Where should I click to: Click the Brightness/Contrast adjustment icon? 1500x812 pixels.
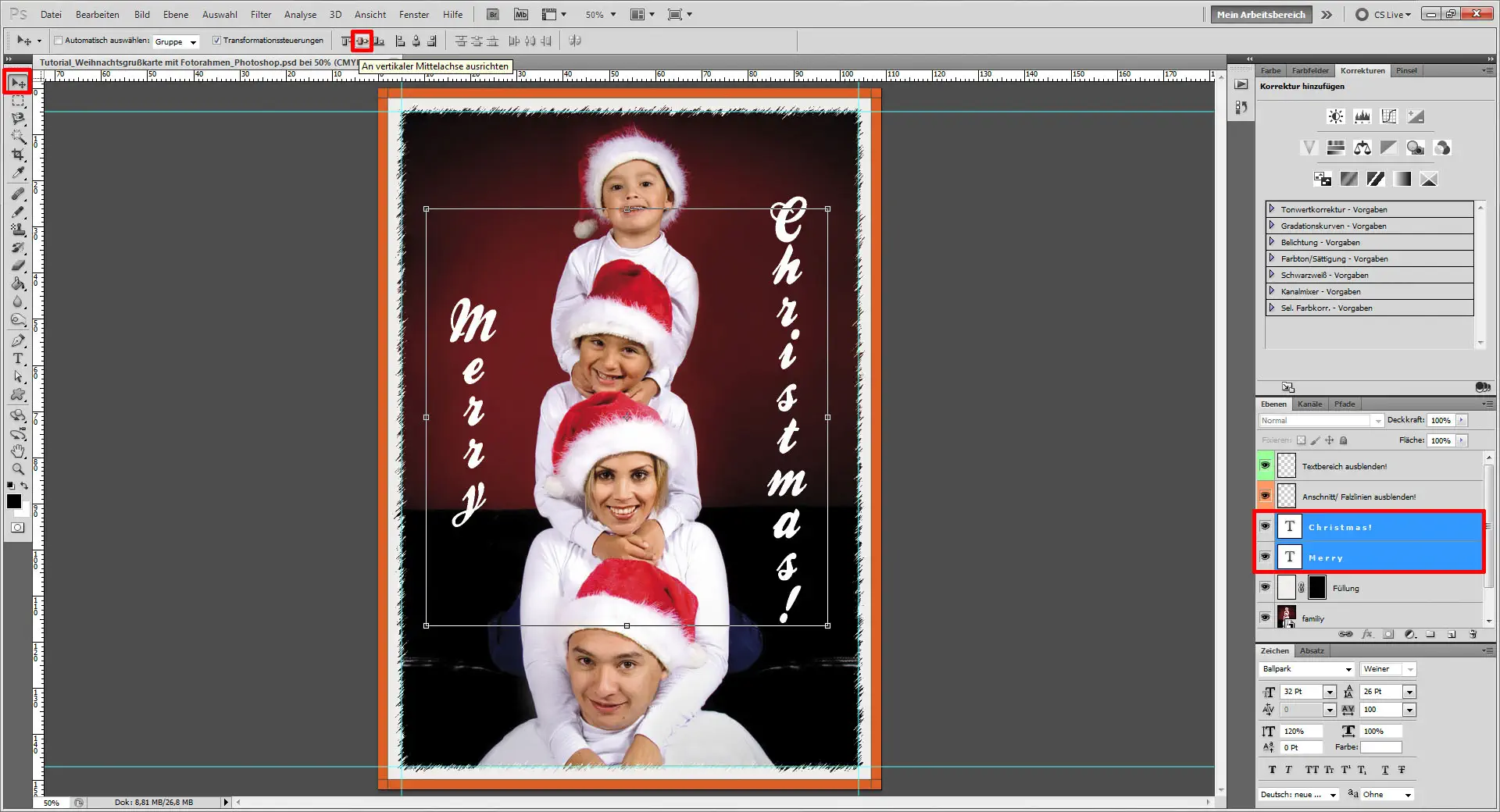point(1335,116)
